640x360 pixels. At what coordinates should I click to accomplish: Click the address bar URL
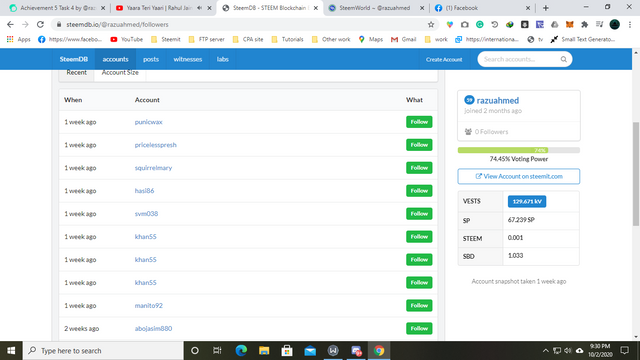(118, 24)
